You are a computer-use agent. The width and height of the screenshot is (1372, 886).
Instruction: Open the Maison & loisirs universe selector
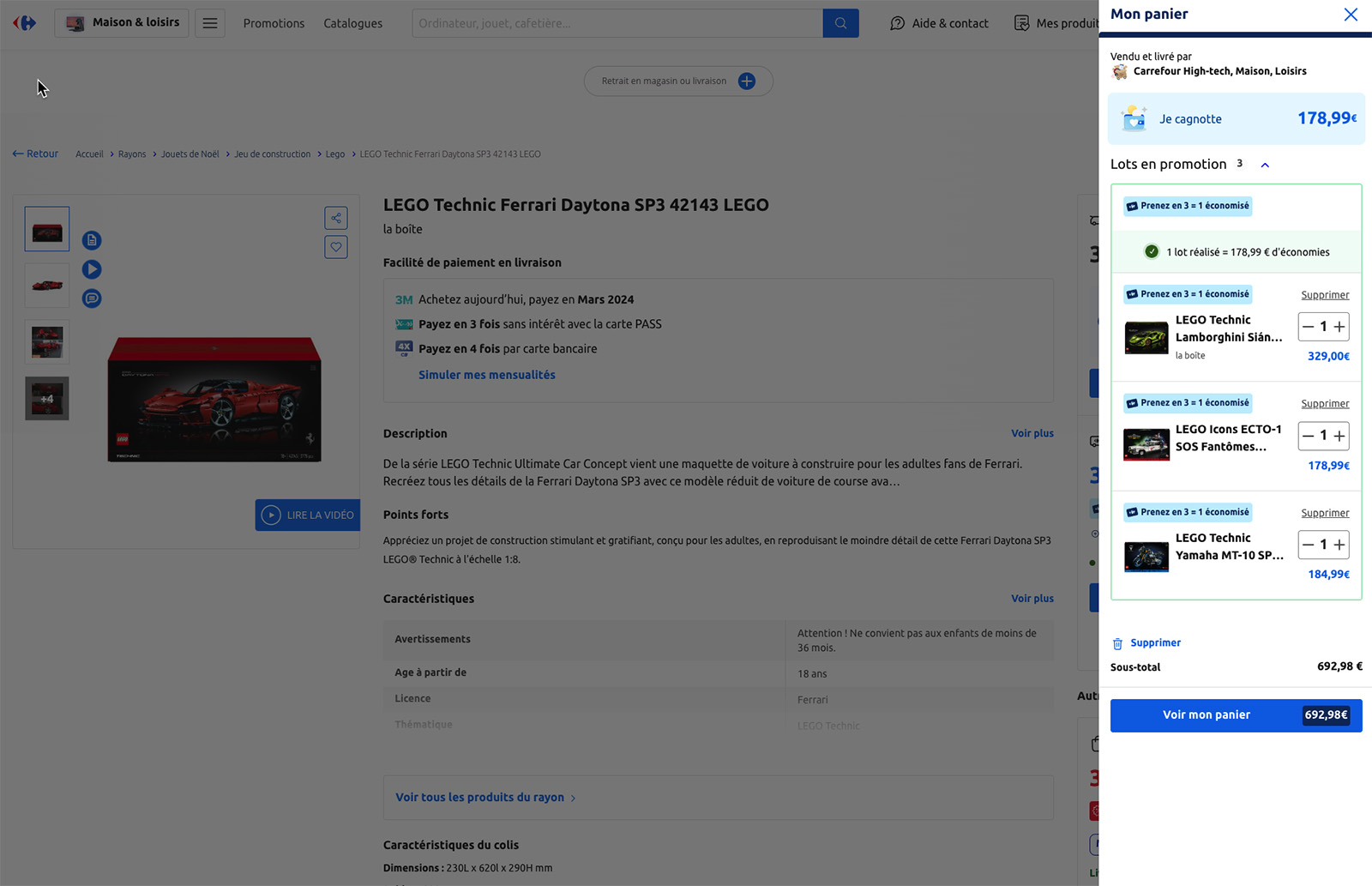[123, 23]
